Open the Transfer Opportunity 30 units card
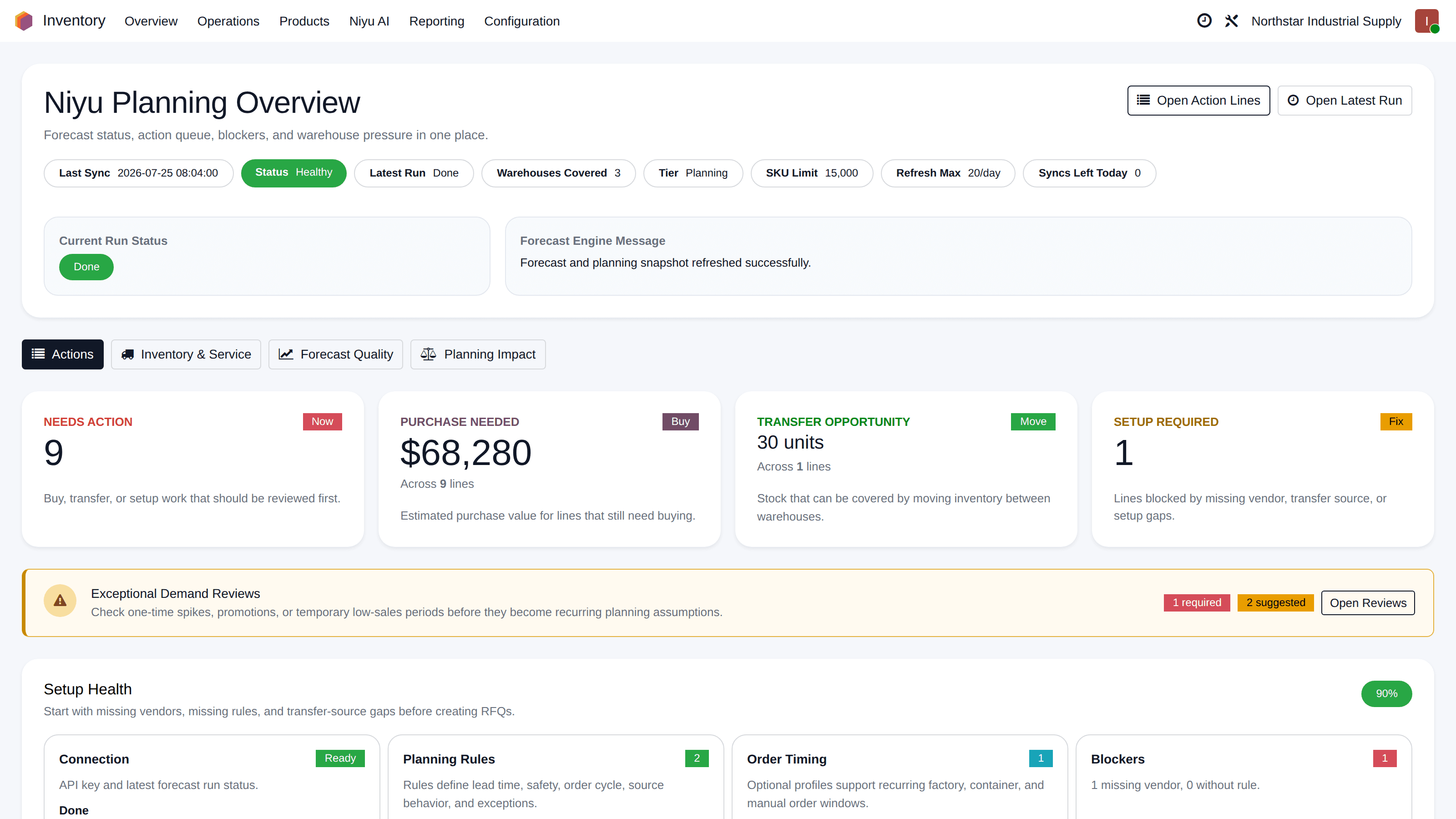The width and height of the screenshot is (1456, 819). coord(906,469)
